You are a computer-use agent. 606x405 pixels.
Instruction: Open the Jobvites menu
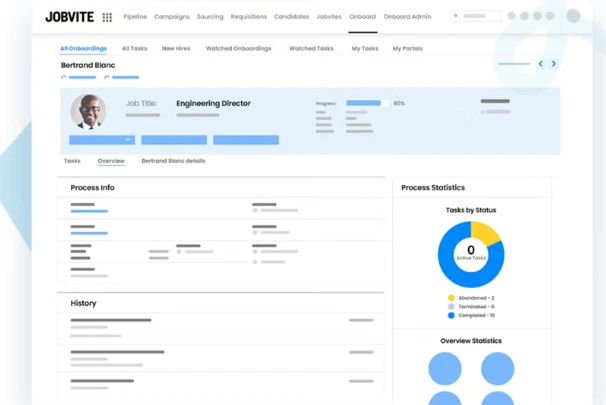click(x=329, y=17)
